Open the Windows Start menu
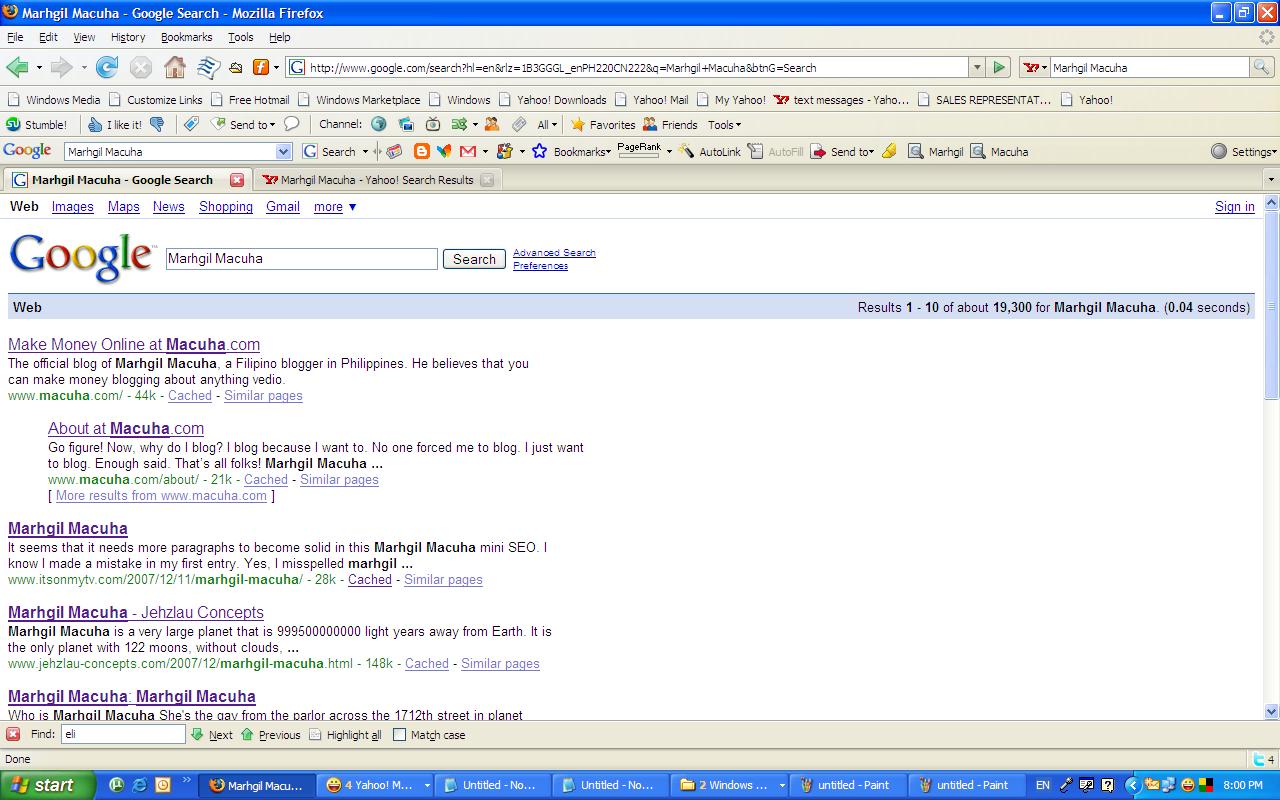This screenshot has width=1280, height=800. [x=47, y=785]
